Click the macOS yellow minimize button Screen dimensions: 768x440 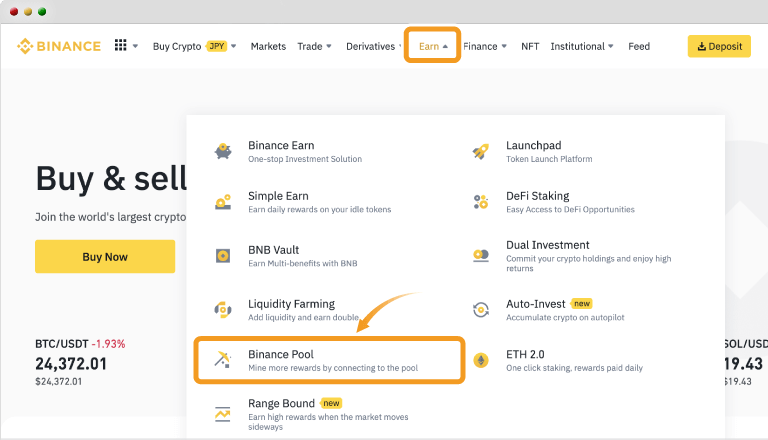(28, 12)
